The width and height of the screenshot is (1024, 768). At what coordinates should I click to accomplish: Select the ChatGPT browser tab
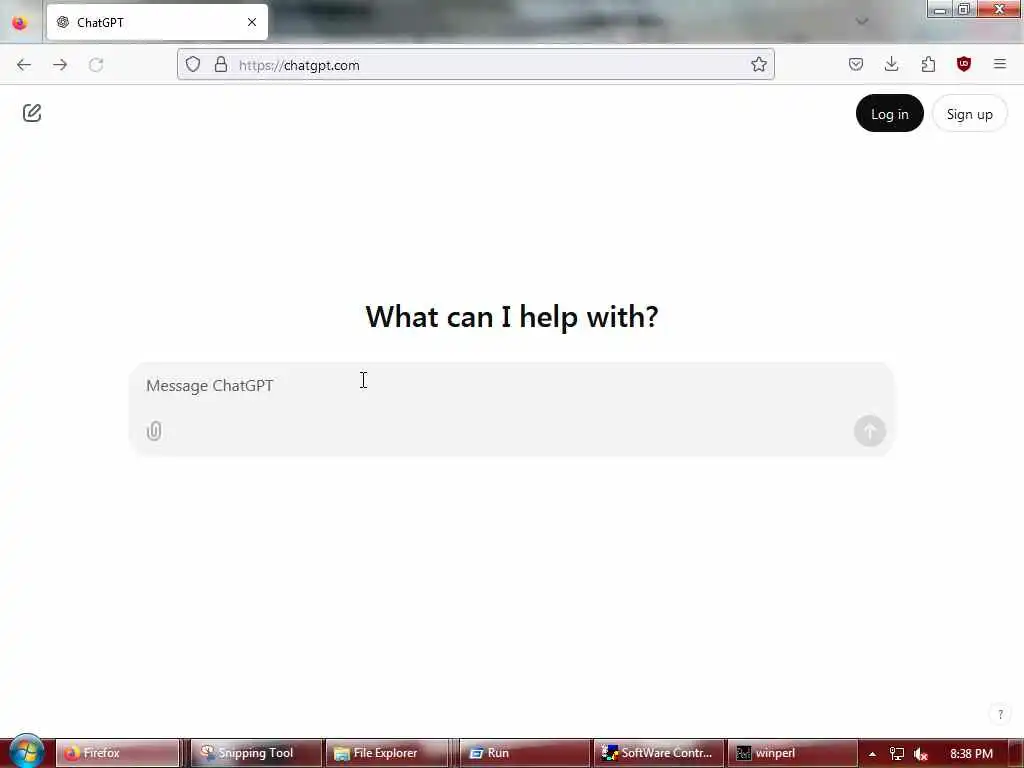point(157,22)
